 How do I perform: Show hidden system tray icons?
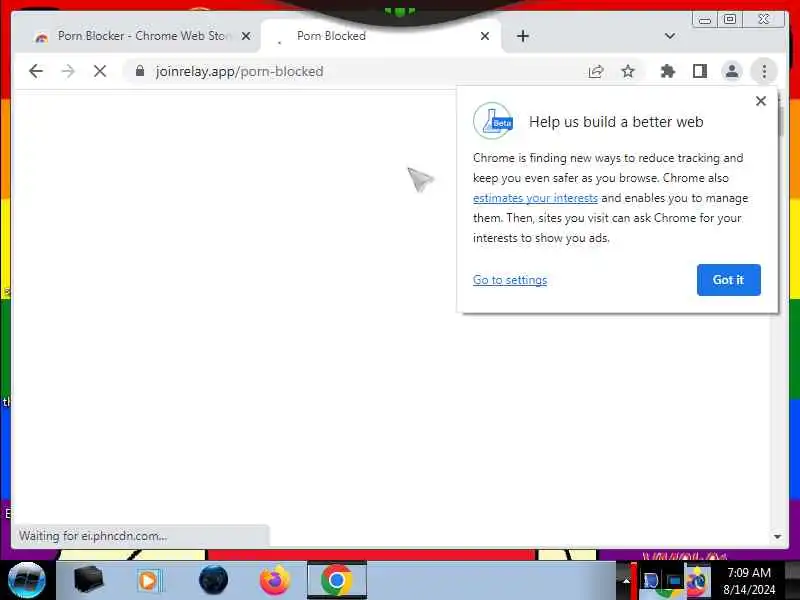[626, 581]
